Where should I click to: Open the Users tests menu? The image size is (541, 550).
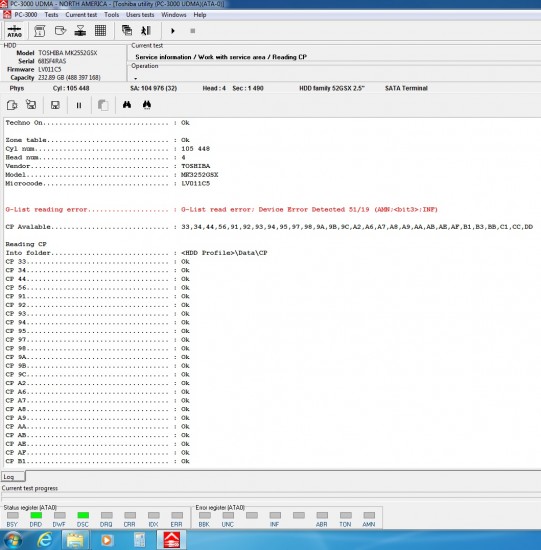coord(140,15)
